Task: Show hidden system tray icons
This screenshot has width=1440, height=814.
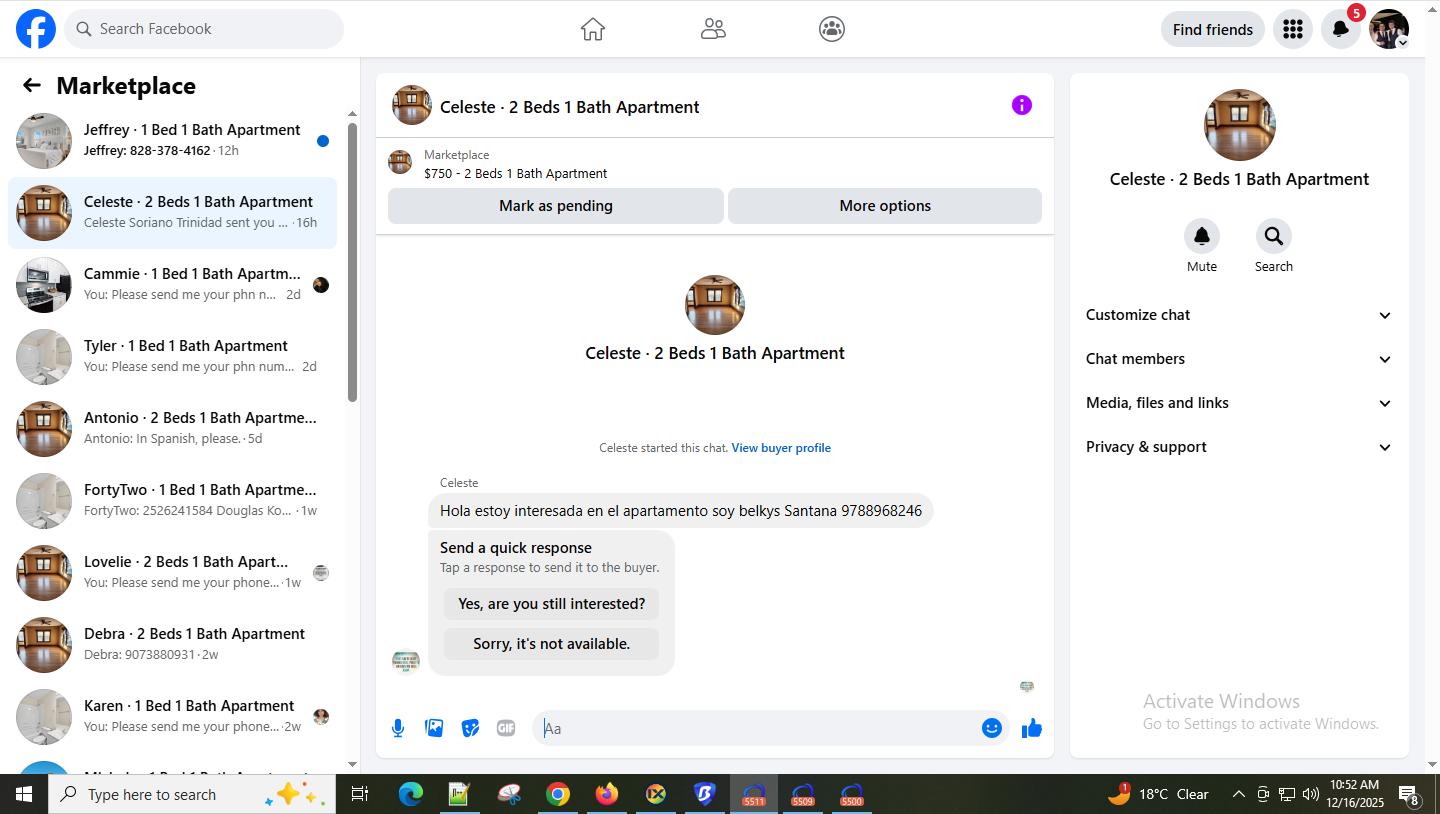Action: [1239, 794]
